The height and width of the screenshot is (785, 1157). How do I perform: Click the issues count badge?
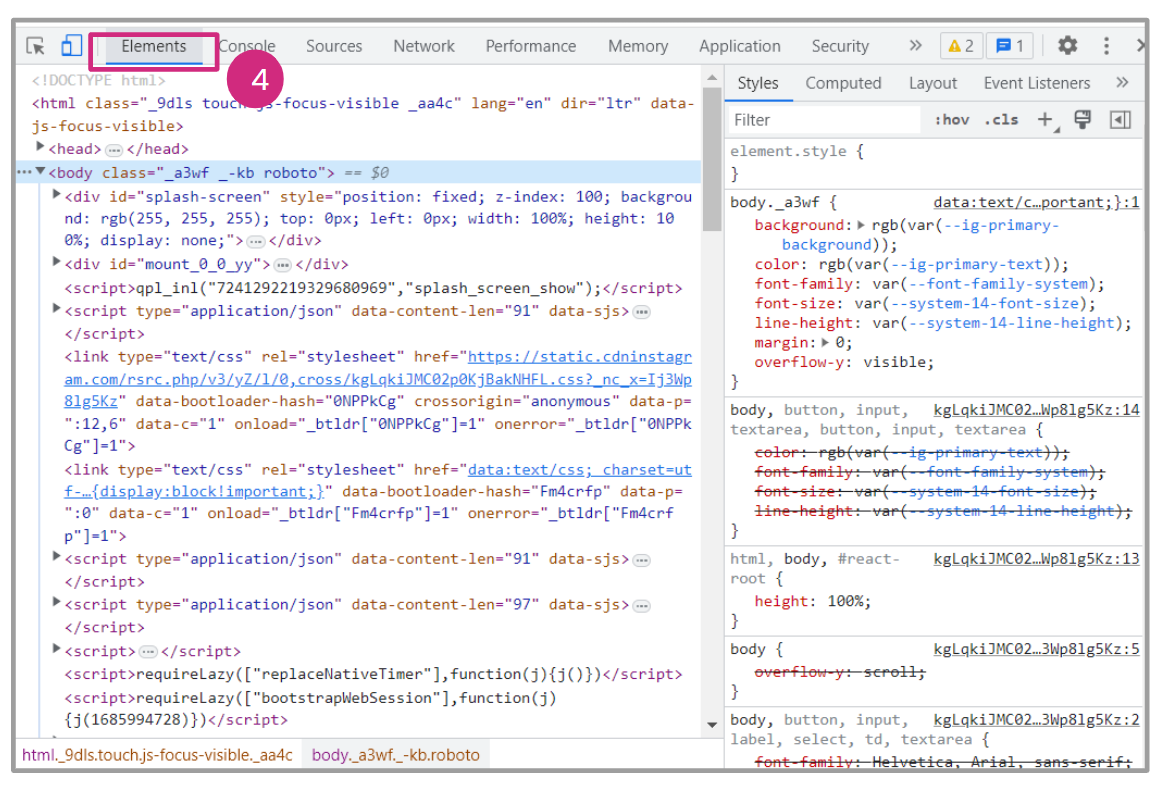1009,46
